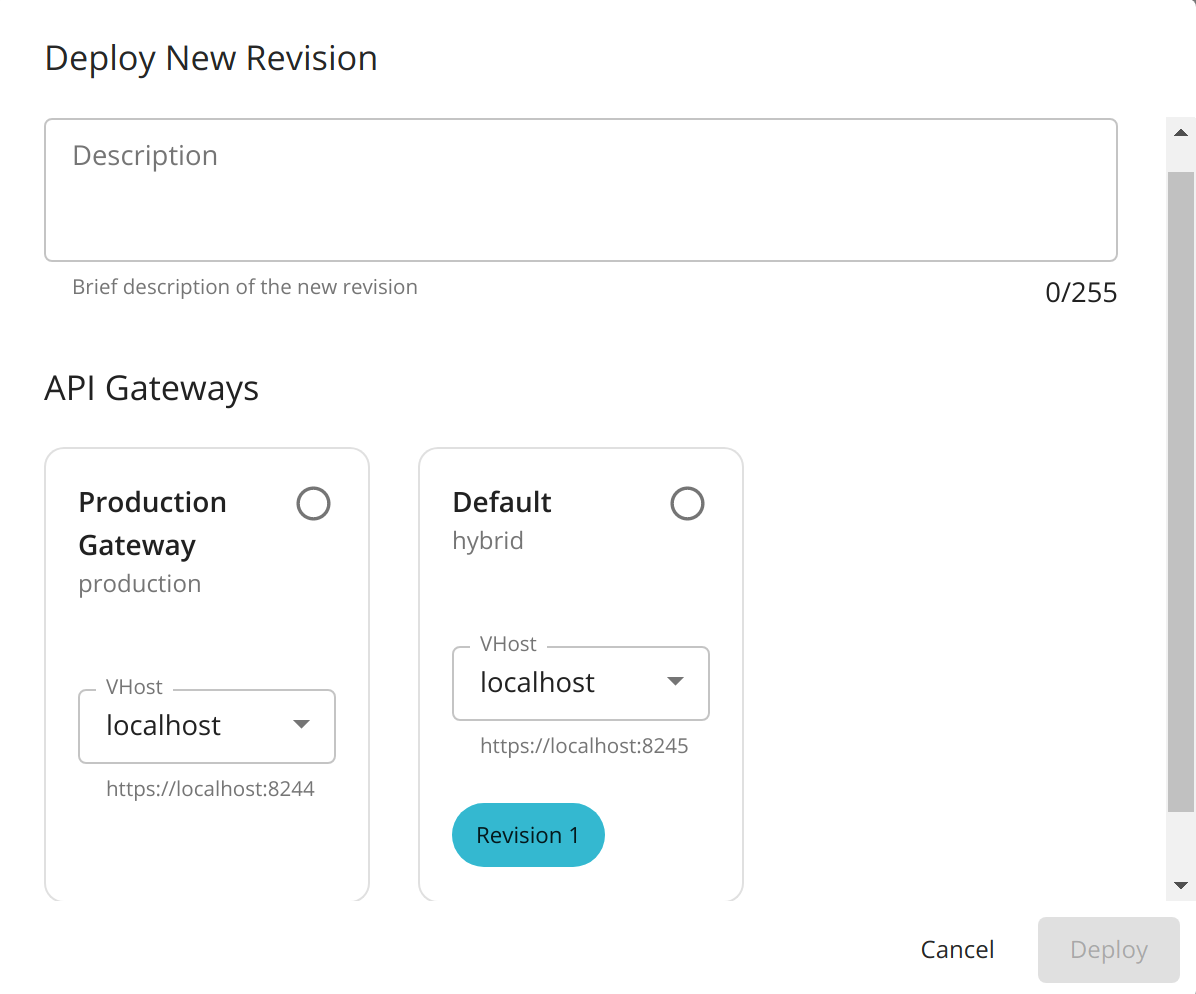The height and width of the screenshot is (994, 1196).
Task: Click the https://localhost:8245 gateway URL
Action: click(584, 745)
